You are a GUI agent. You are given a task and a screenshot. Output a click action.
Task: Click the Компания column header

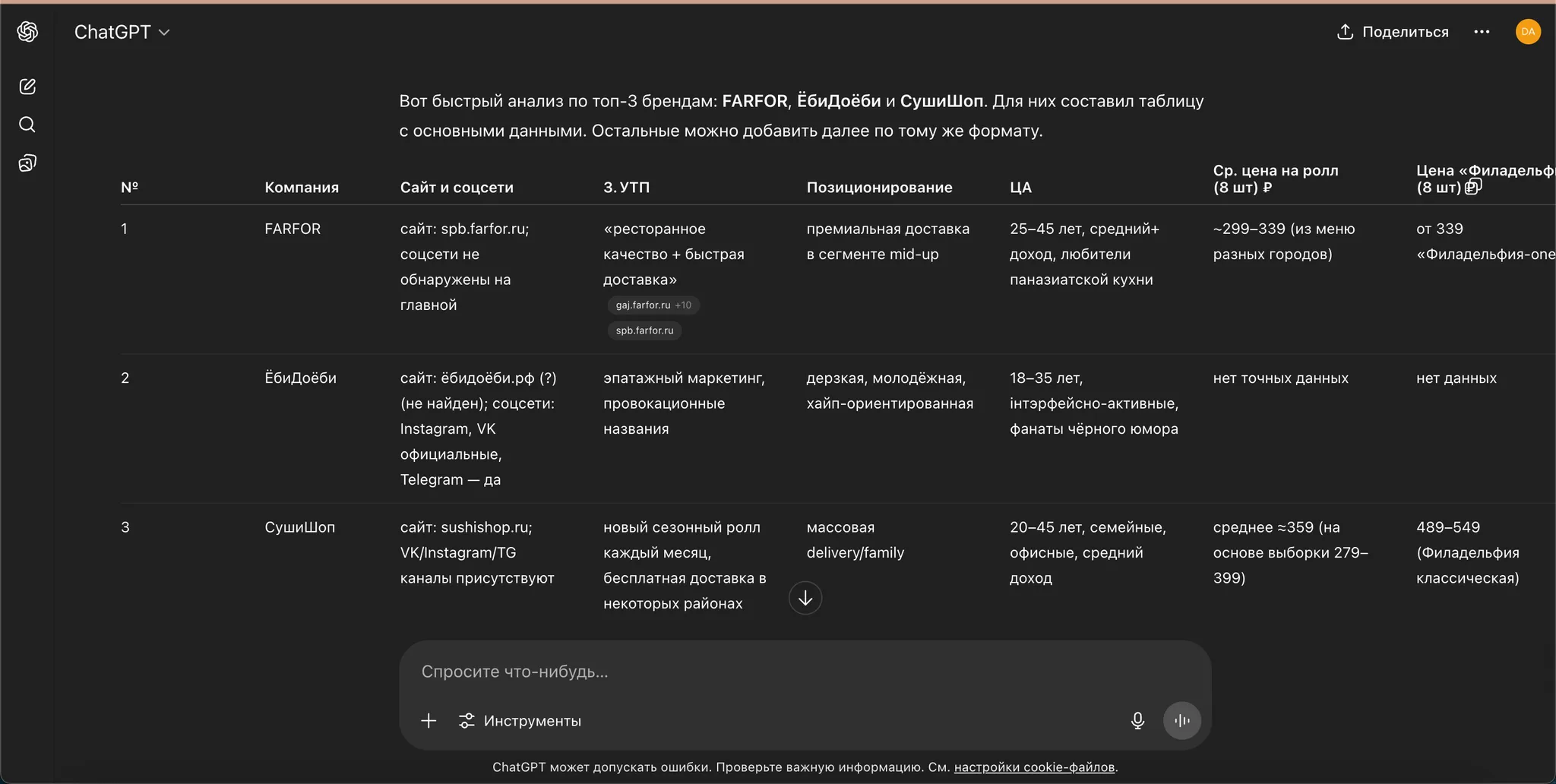coord(302,188)
